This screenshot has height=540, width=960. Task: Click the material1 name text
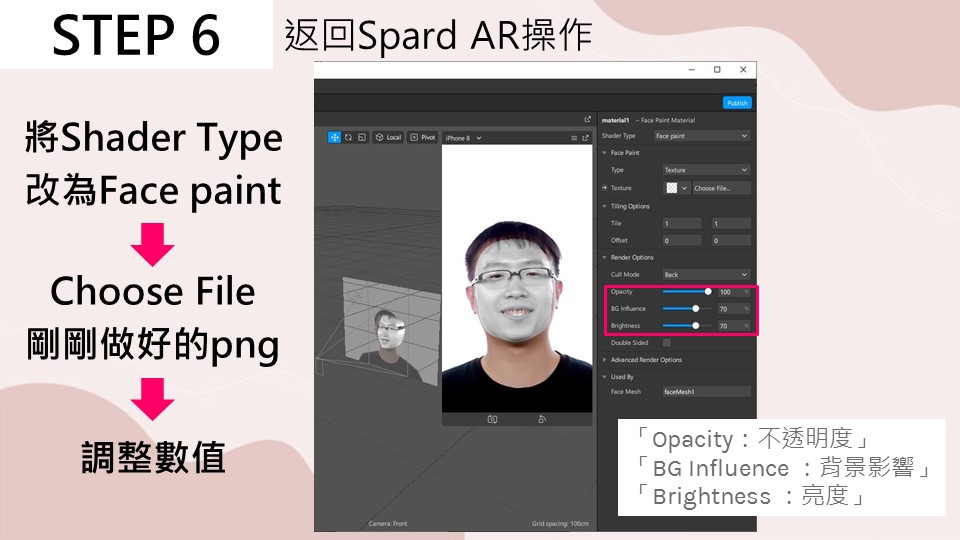tap(615, 121)
